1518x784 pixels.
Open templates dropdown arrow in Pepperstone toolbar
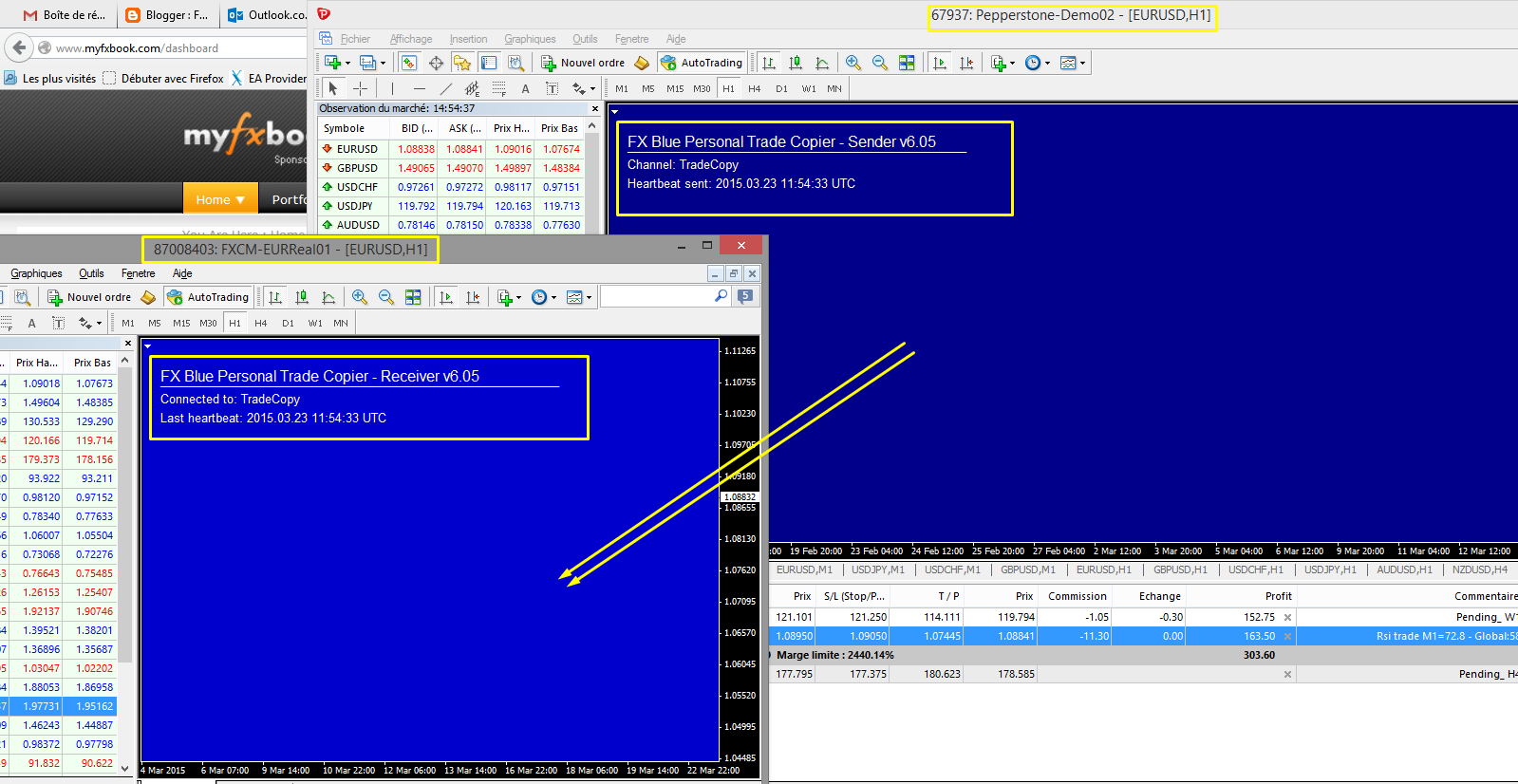point(1082,64)
